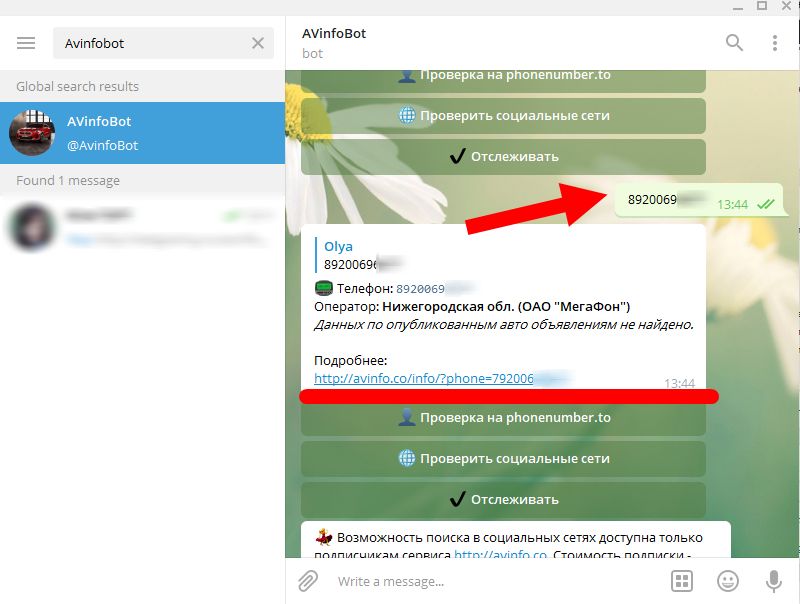This screenshot has width=800, height=604.
Task: Open the AVinfoBot search result
Action: (142, 133)
